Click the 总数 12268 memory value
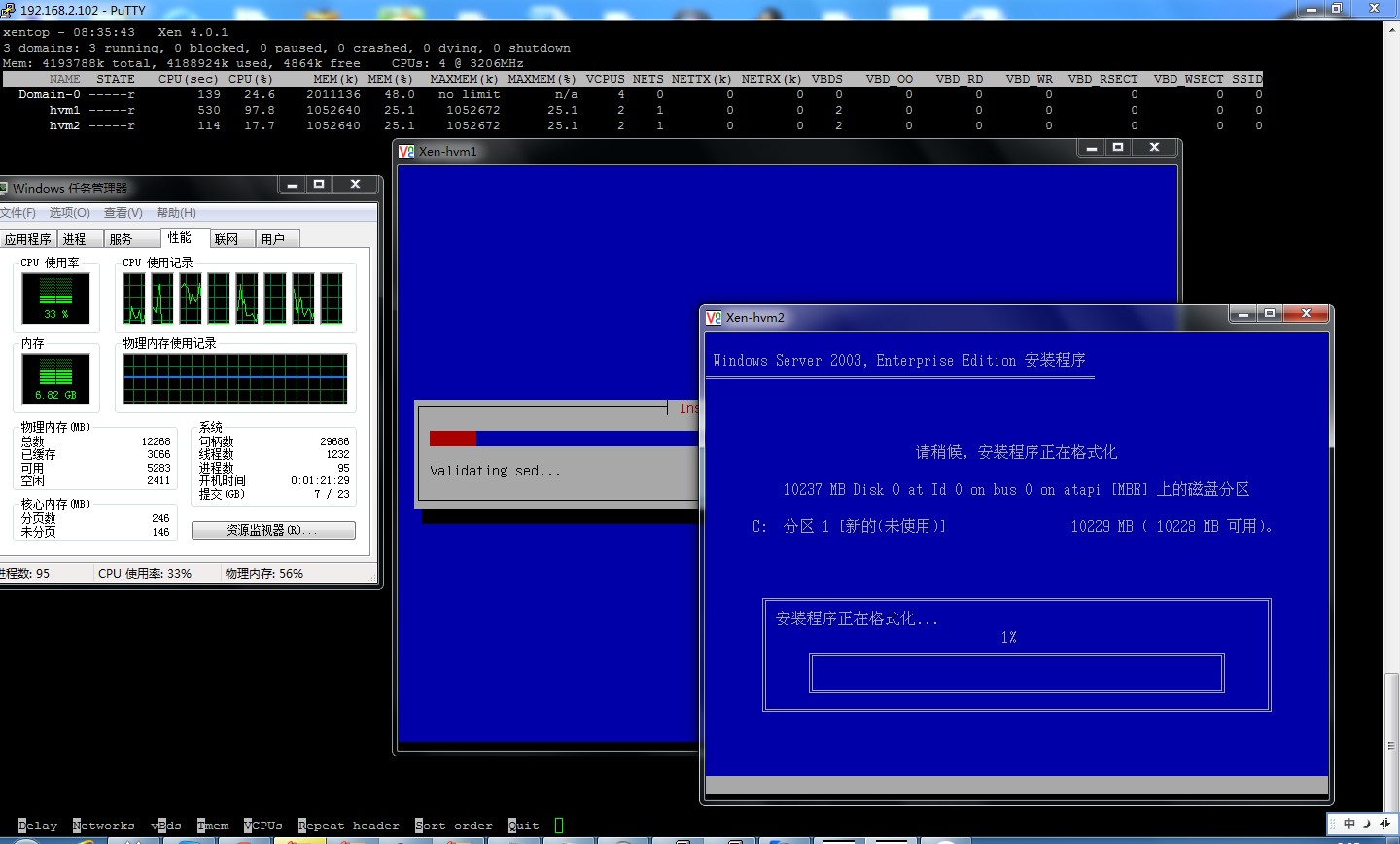 pyautogui.click(x=156, y=441)
